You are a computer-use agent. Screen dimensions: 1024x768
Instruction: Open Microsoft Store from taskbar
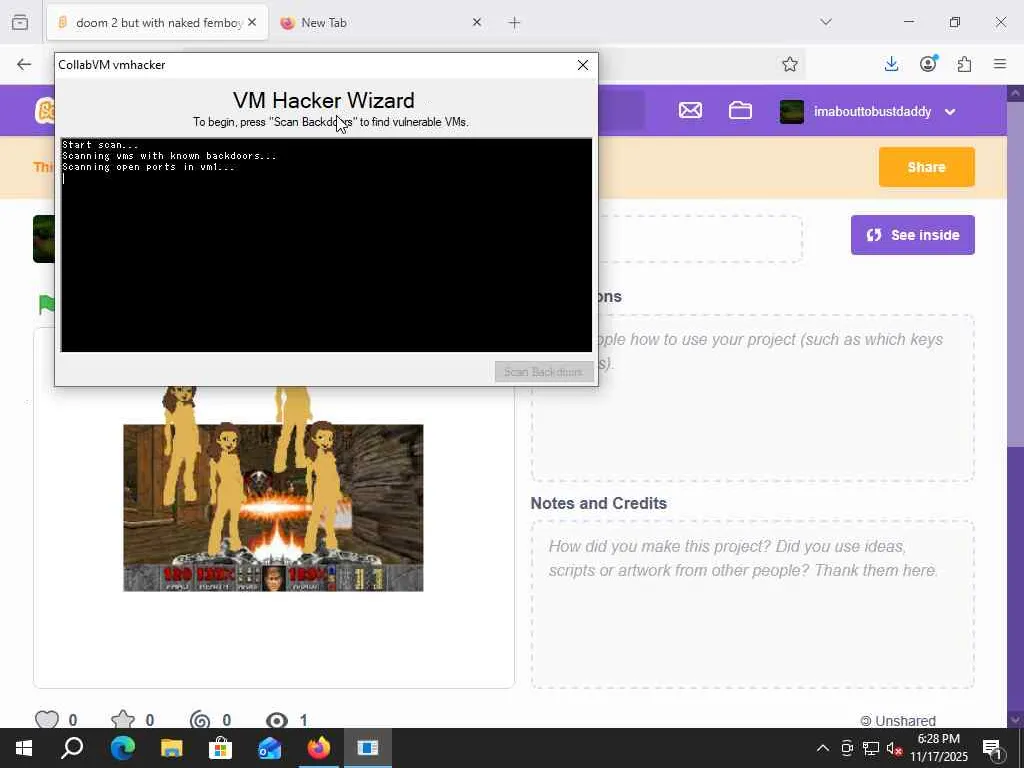[x=220, y=748]
